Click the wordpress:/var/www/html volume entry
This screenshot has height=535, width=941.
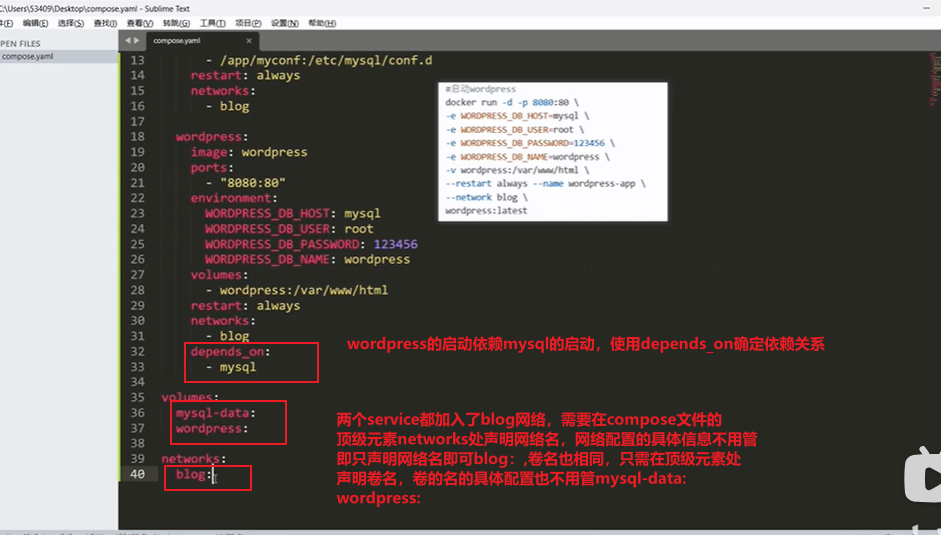click(304, 290)
